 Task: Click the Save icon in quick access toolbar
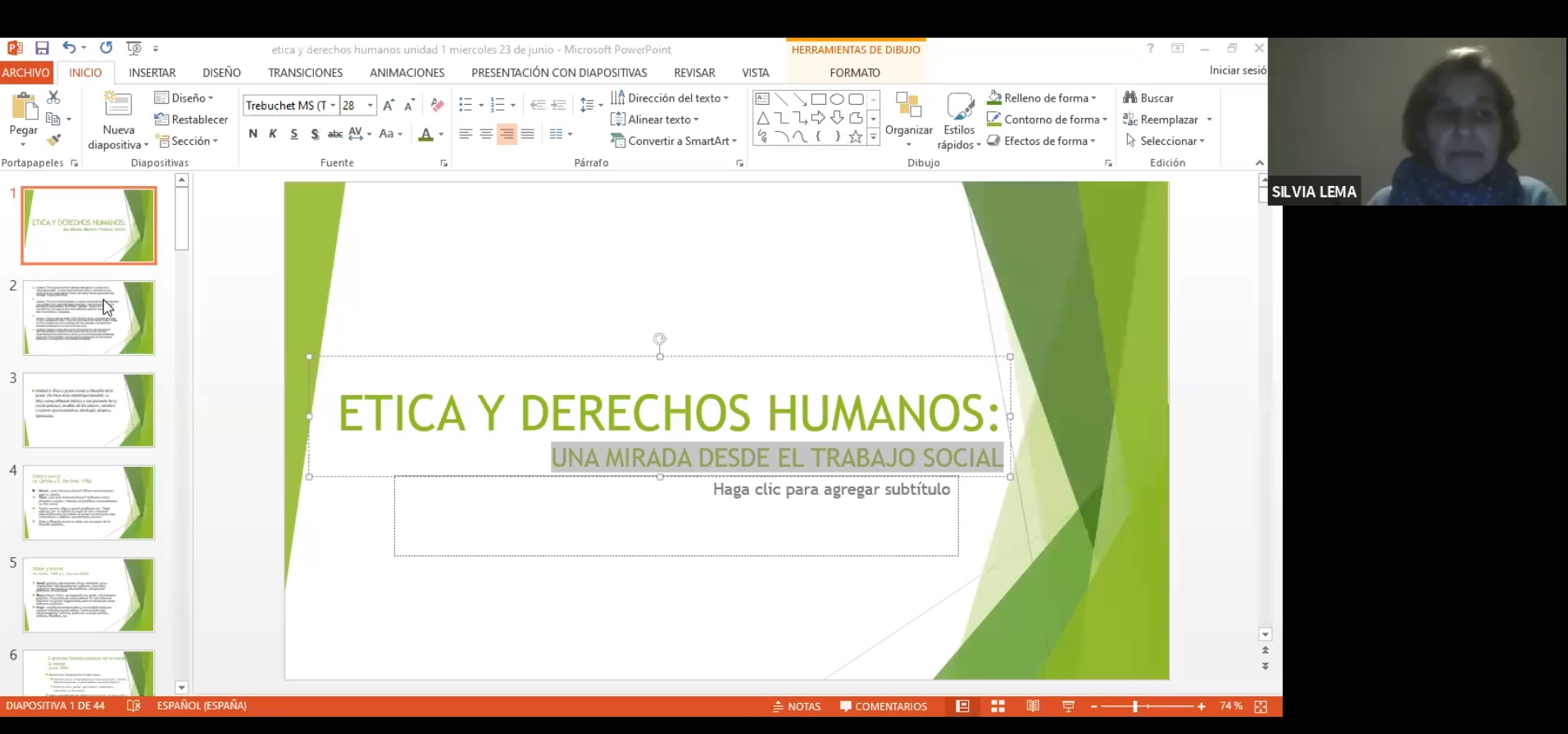click(x=42, y=48)
